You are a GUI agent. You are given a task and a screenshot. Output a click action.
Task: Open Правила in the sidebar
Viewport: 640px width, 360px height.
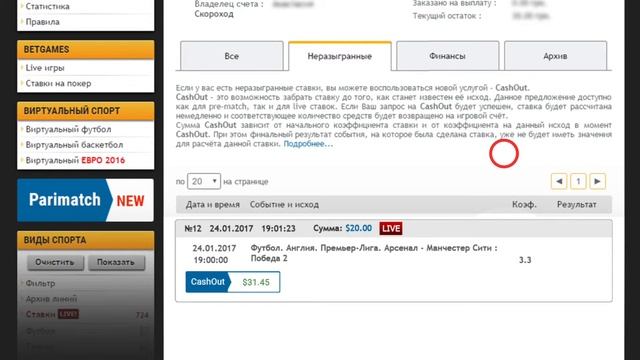coord(42,22)
